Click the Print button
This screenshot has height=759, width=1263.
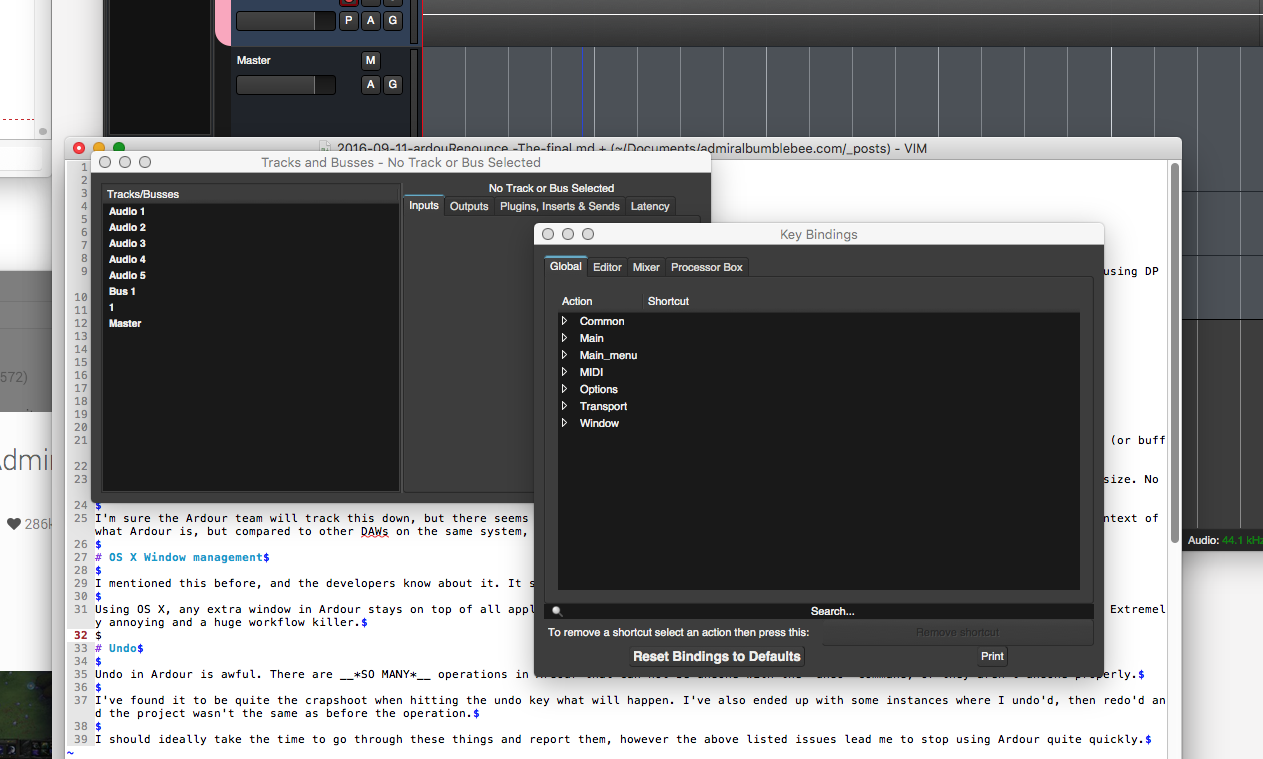click(x=992, y=657)
